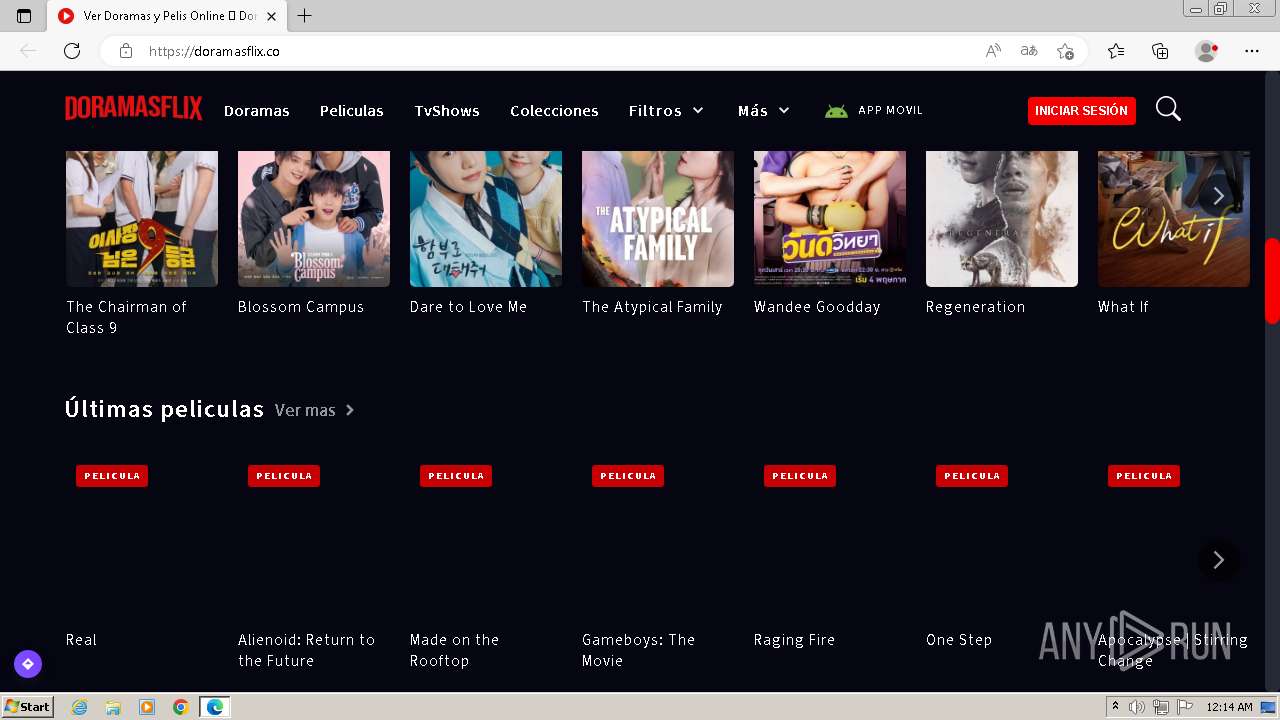The width and height of the screenshot is (1280, 720).
Task: Open the Peliculas menu item
Action: coord(352,111)
